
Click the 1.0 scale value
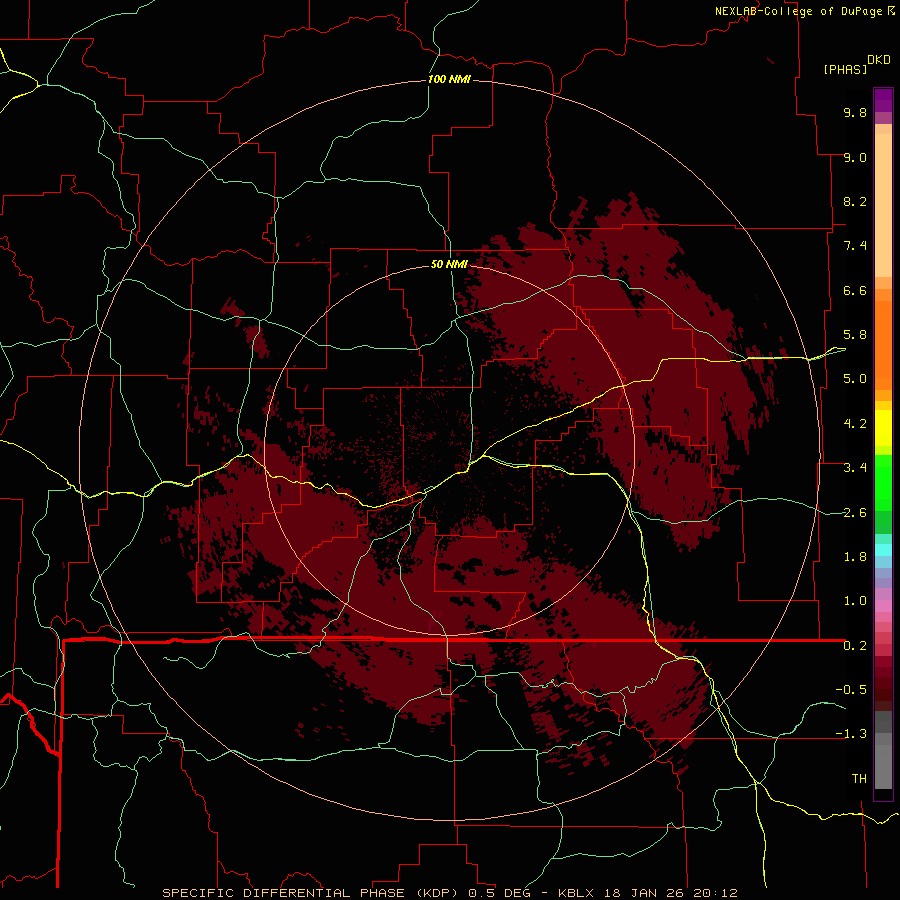(x=855, y=601)
